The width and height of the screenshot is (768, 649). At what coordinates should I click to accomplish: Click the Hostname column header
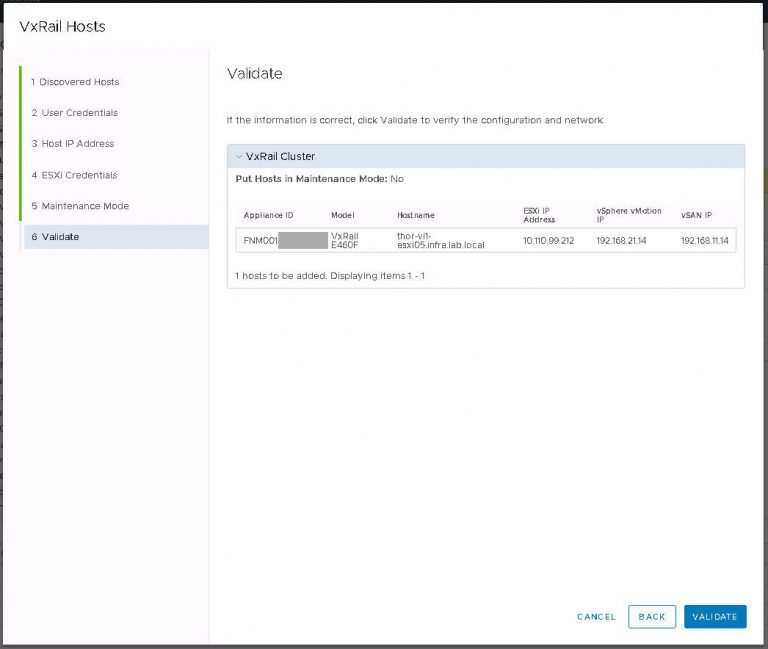point(416,215)
